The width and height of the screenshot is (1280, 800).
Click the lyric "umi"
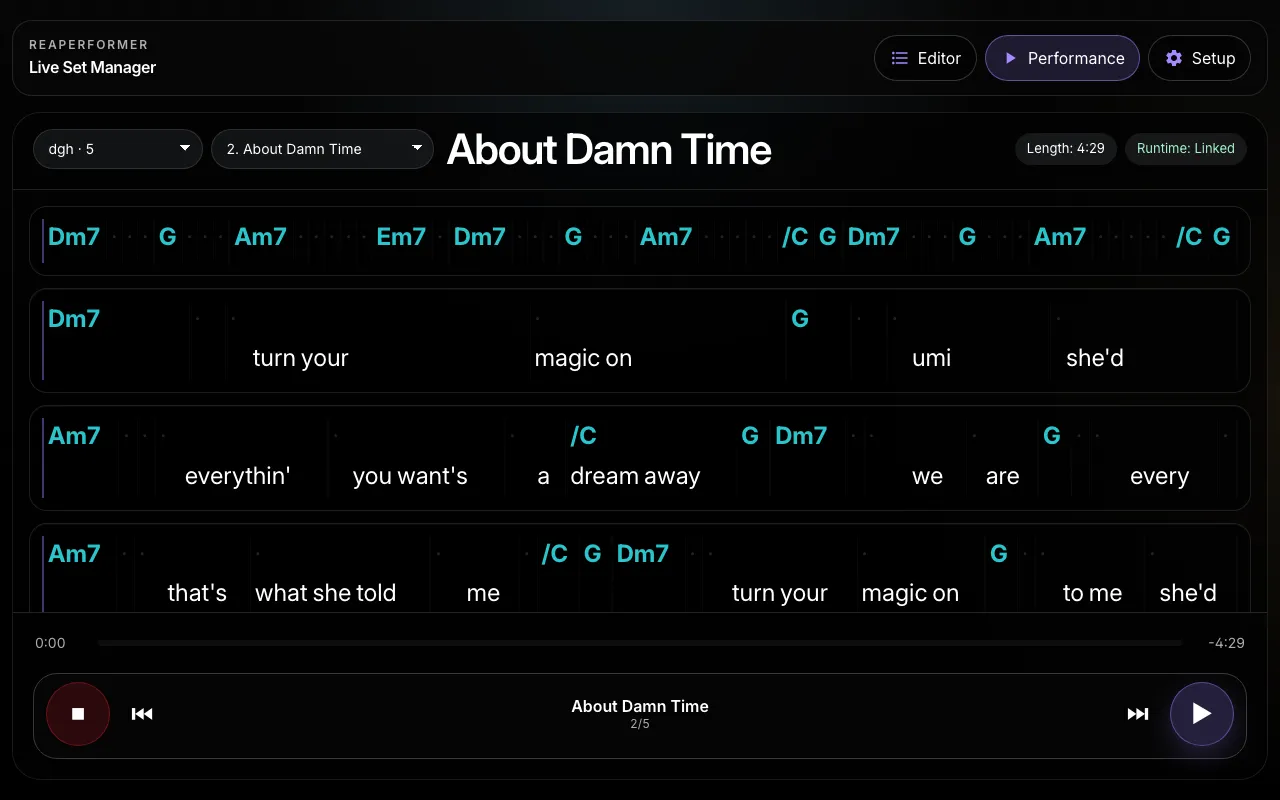click(x=931, y=358)
